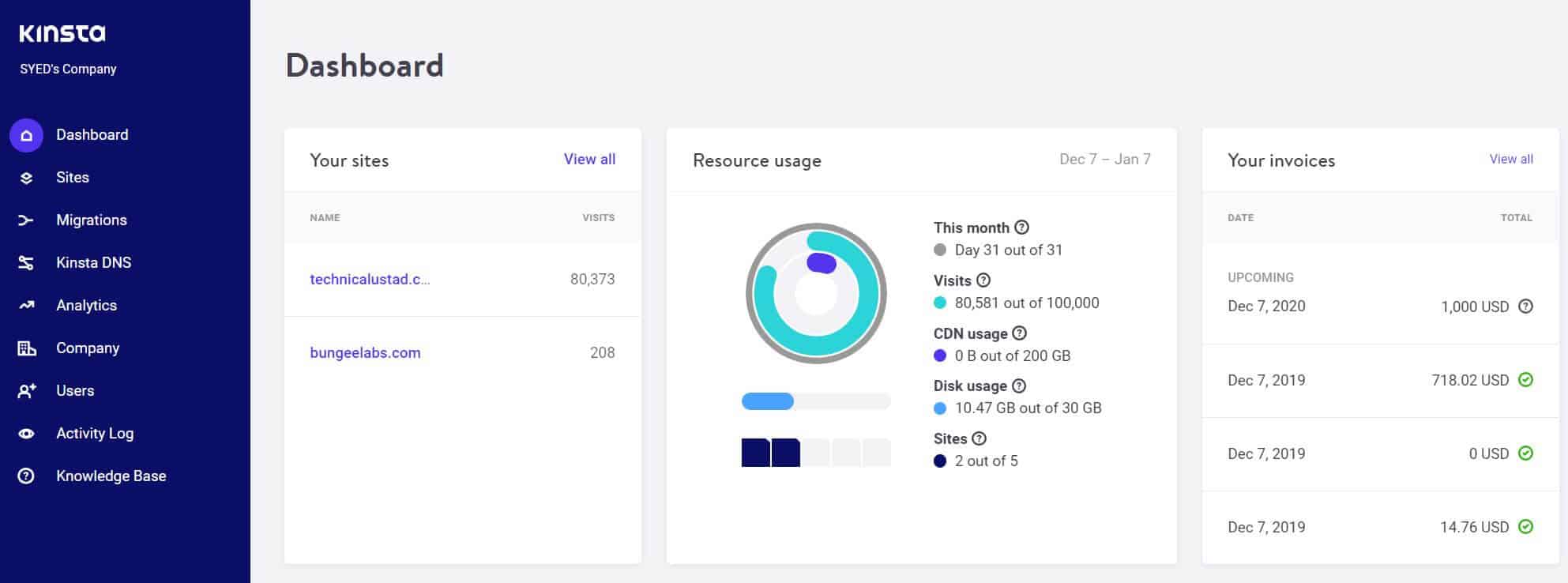Click the TOTAL column header in invoices
The width and height of the screenshot is (1568, 583).
coord(1516,218)
